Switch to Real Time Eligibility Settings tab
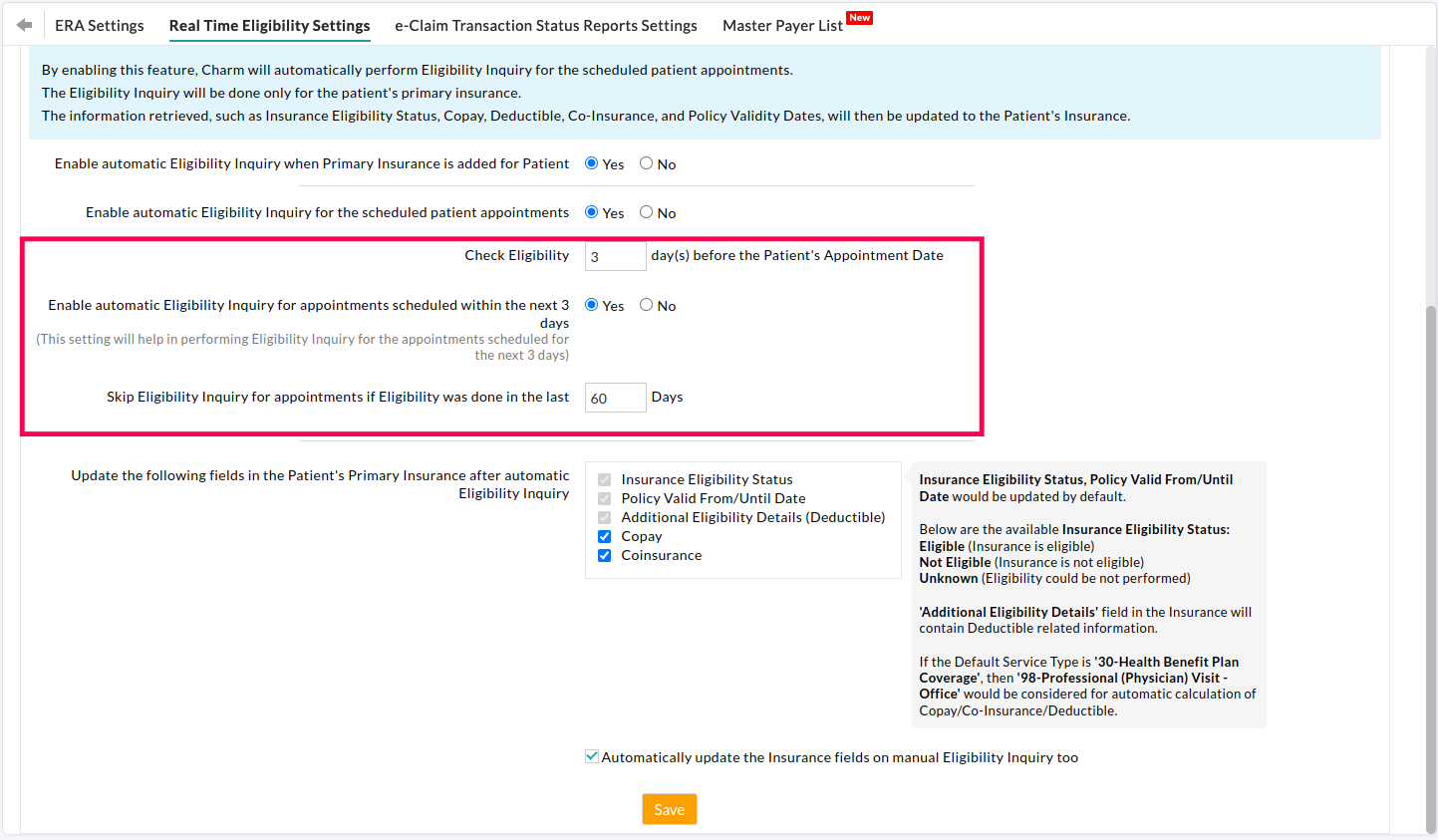1438x840 pixels. [x=269, y=25]
